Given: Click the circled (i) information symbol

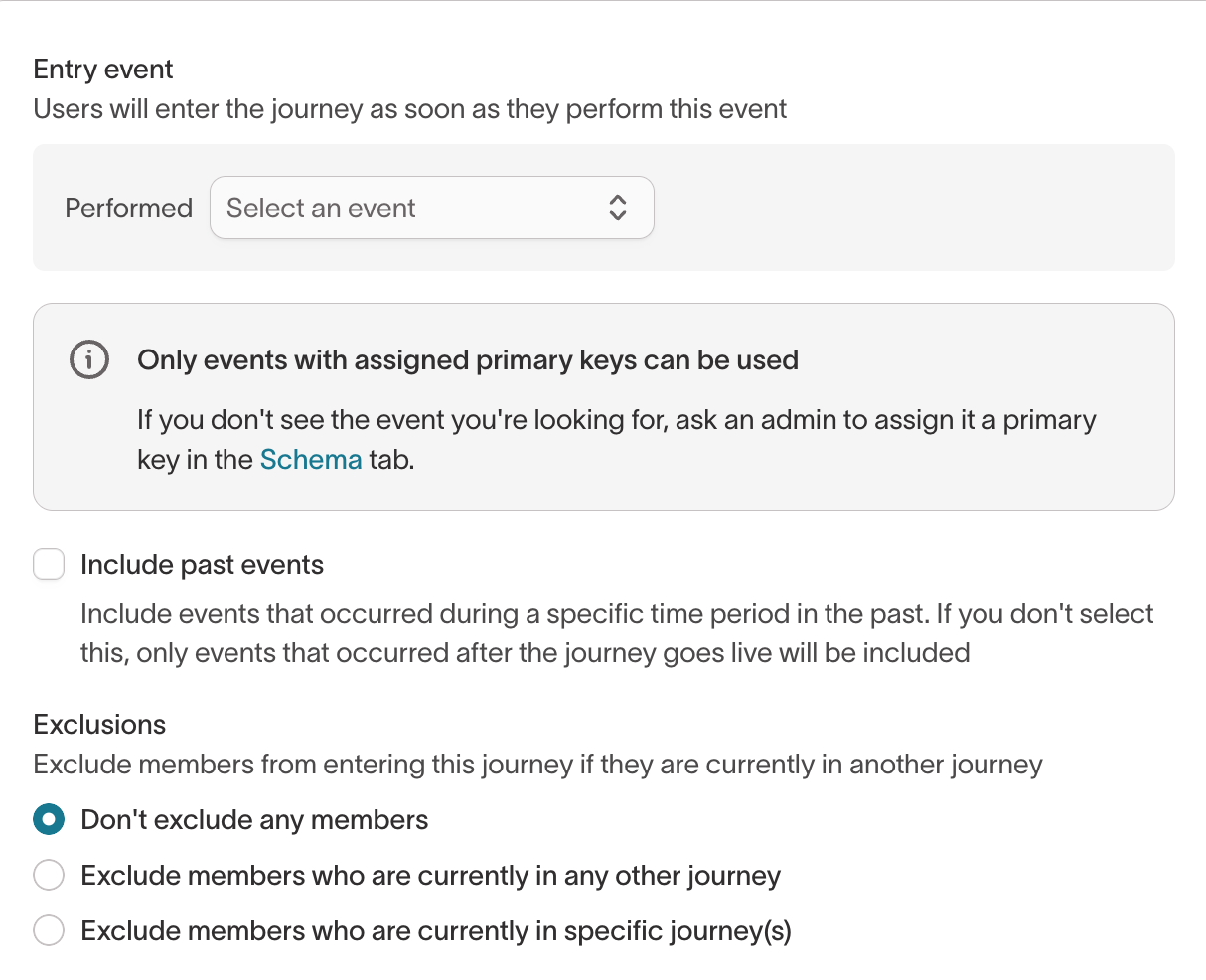Looking at the screenshot, I should (88, 359).
